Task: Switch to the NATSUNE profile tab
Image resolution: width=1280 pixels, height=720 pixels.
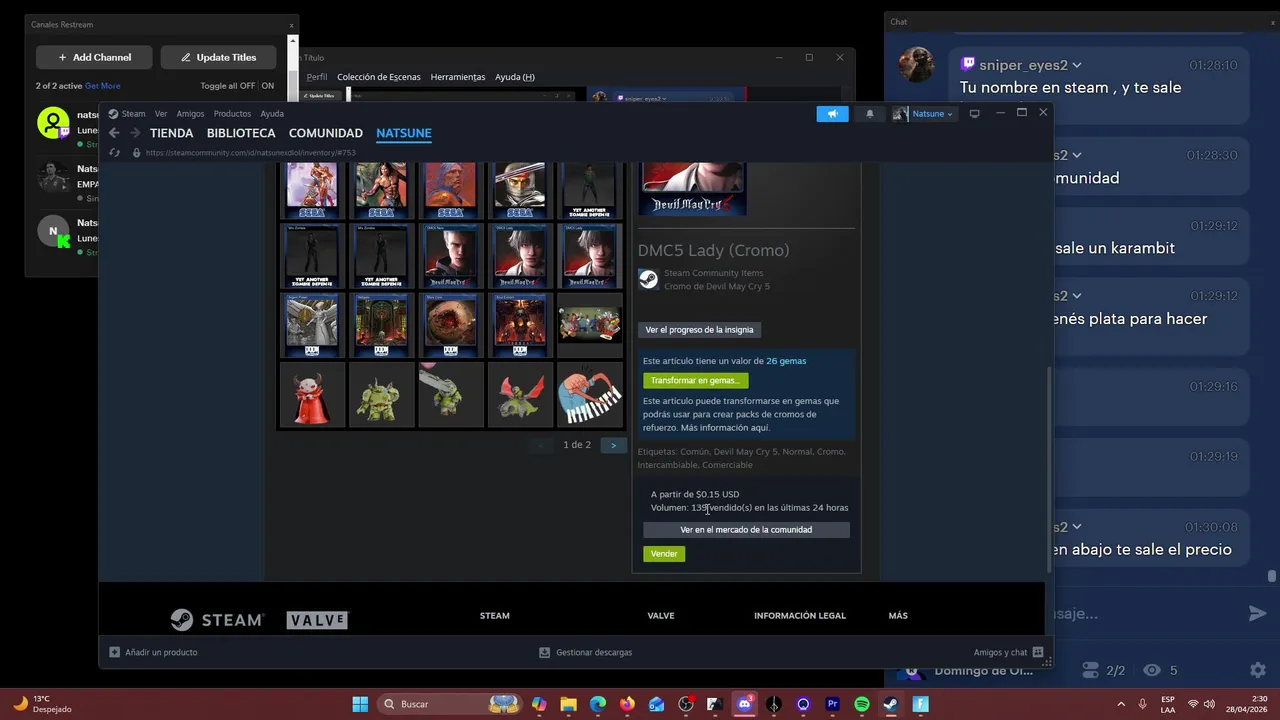Action: [404, 133]
